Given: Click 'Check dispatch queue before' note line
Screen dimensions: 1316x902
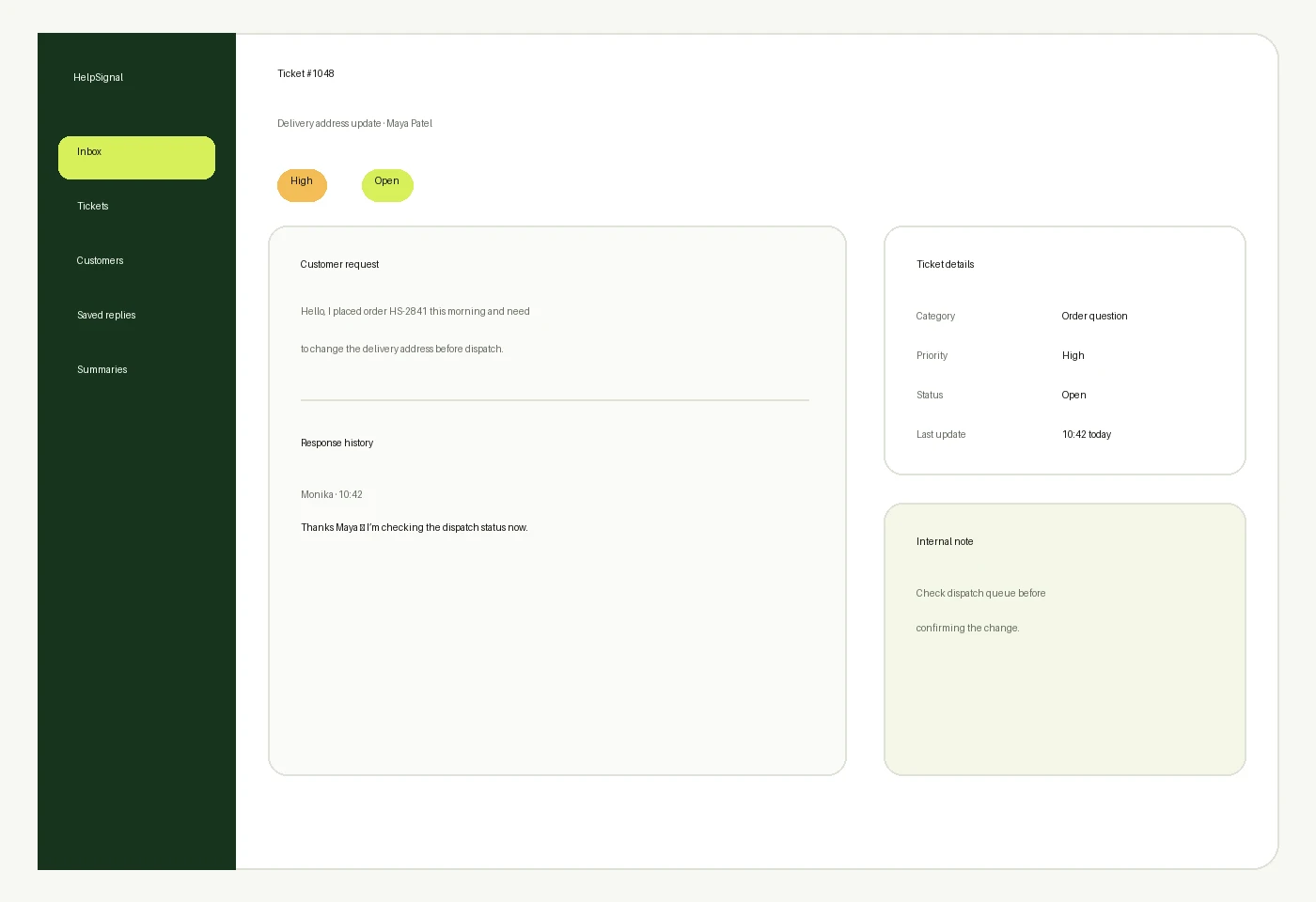Looking at the screenshot, I should [x=981, y=593].
